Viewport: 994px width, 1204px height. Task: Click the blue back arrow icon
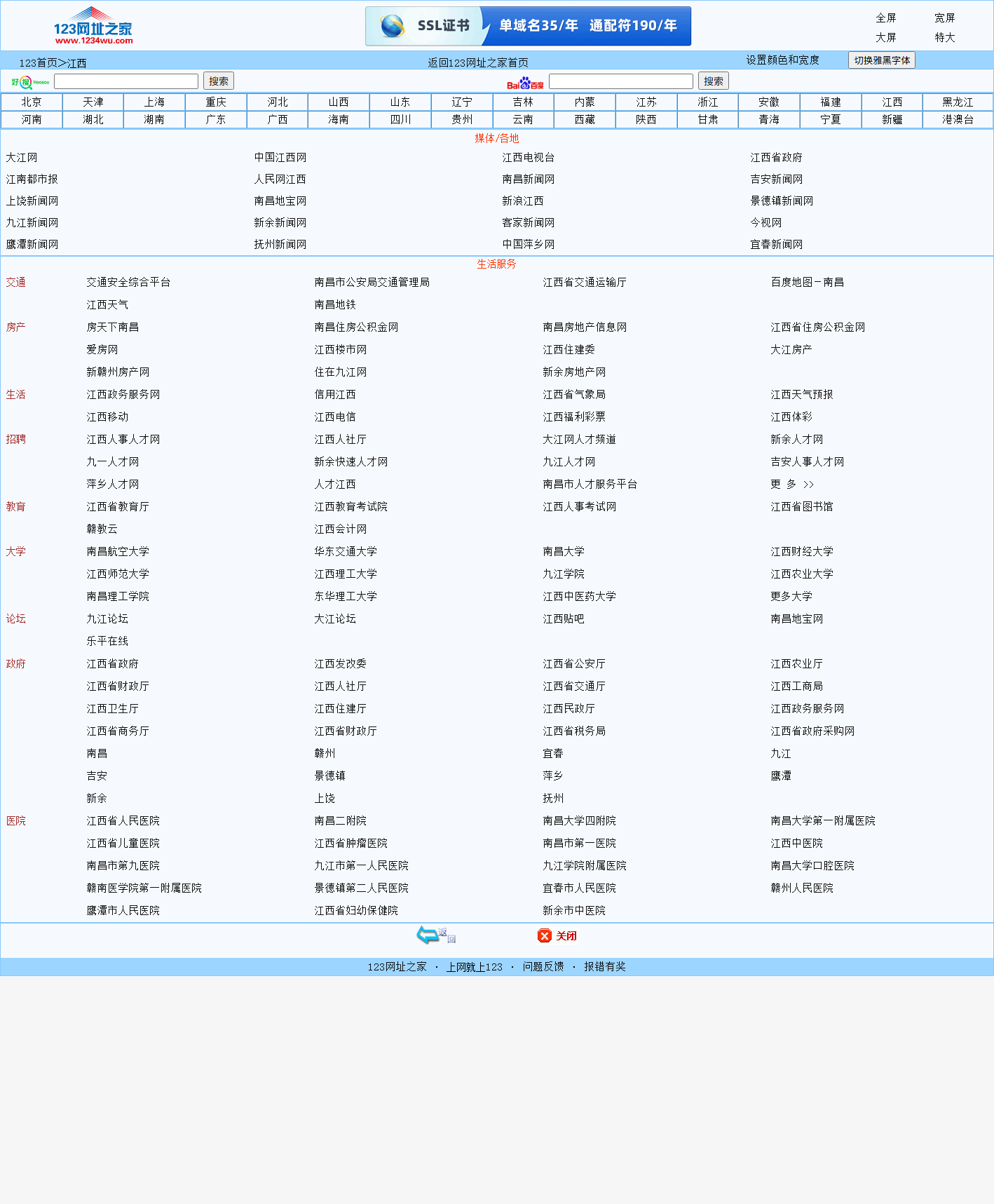pyautogui.click(x=435, y=935)
